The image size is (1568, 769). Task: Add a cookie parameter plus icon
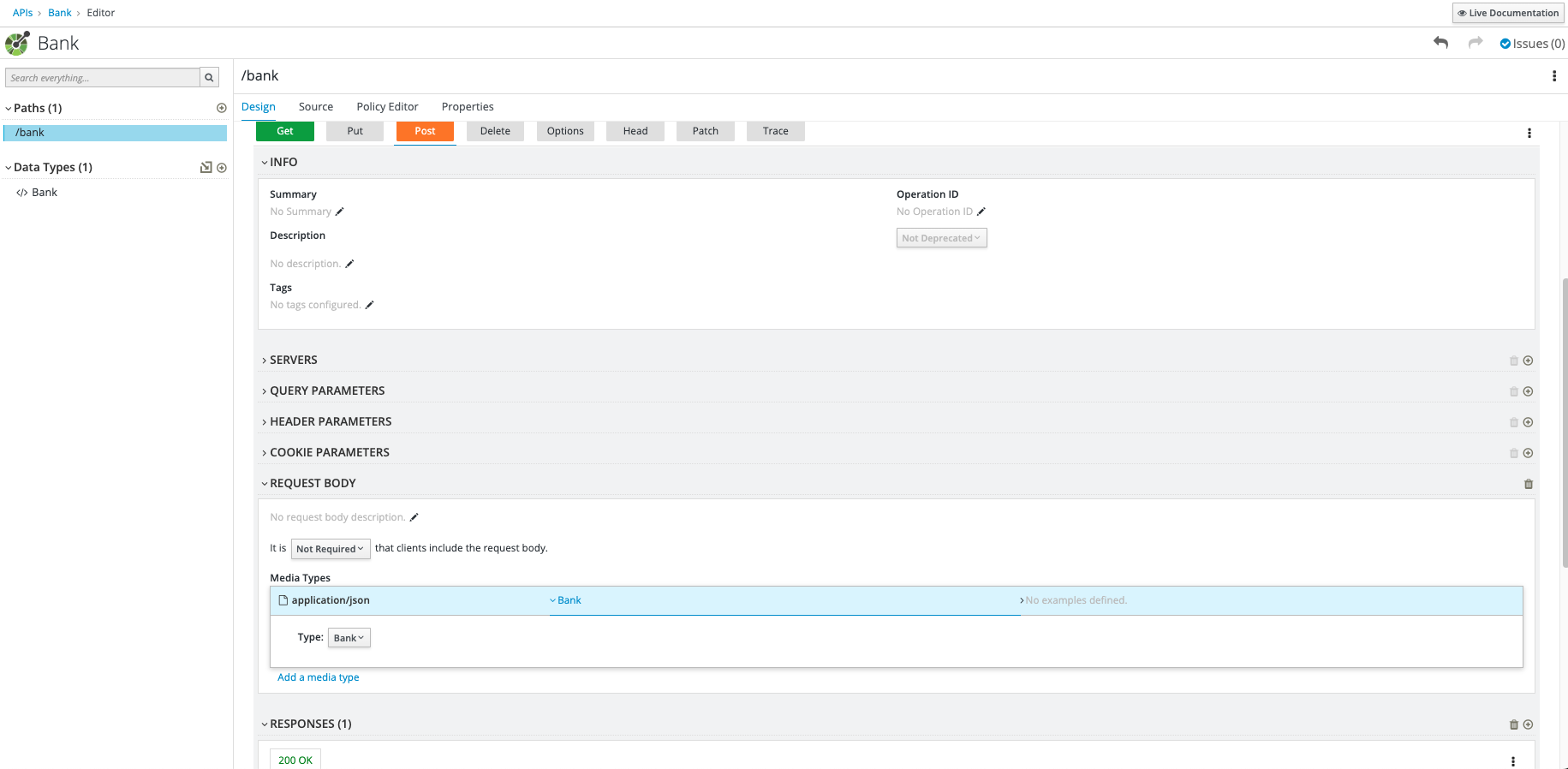tap(1528, 453)
